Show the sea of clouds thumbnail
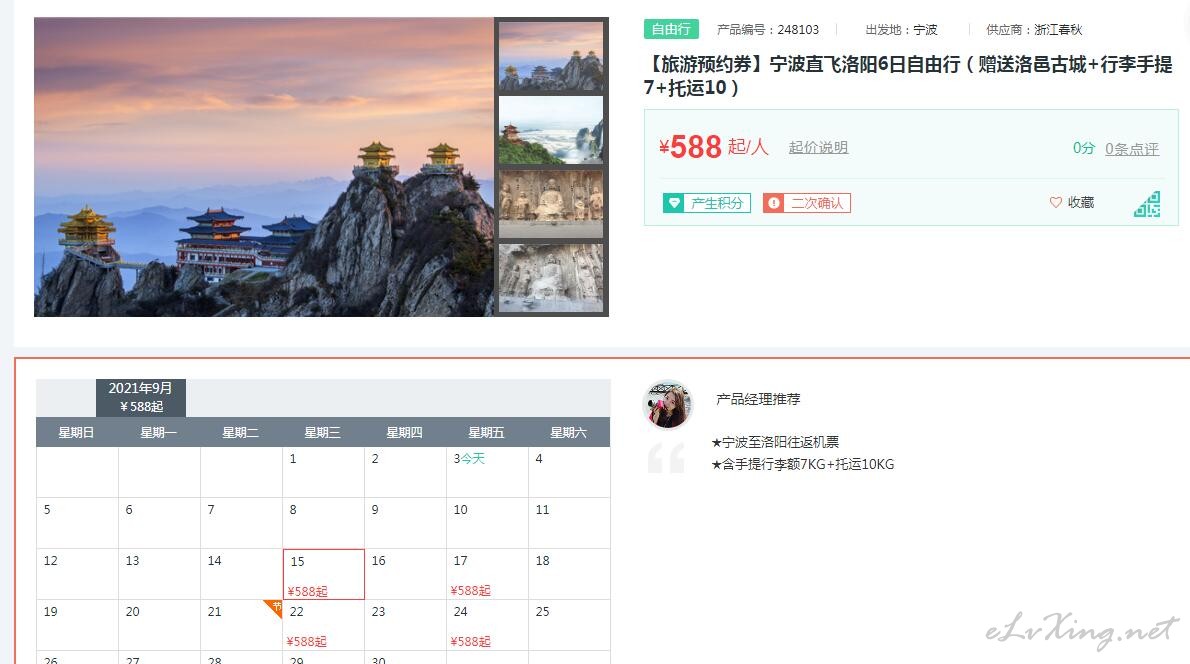Screen dimensions: 1190x664 (x=551, y=130)
